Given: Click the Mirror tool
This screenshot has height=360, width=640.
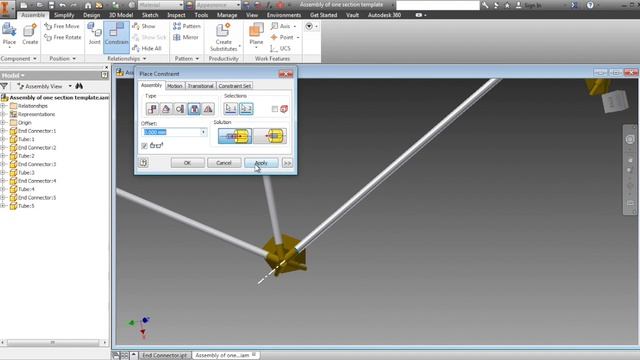Looking at the screenshot, I should pos(186,37).
